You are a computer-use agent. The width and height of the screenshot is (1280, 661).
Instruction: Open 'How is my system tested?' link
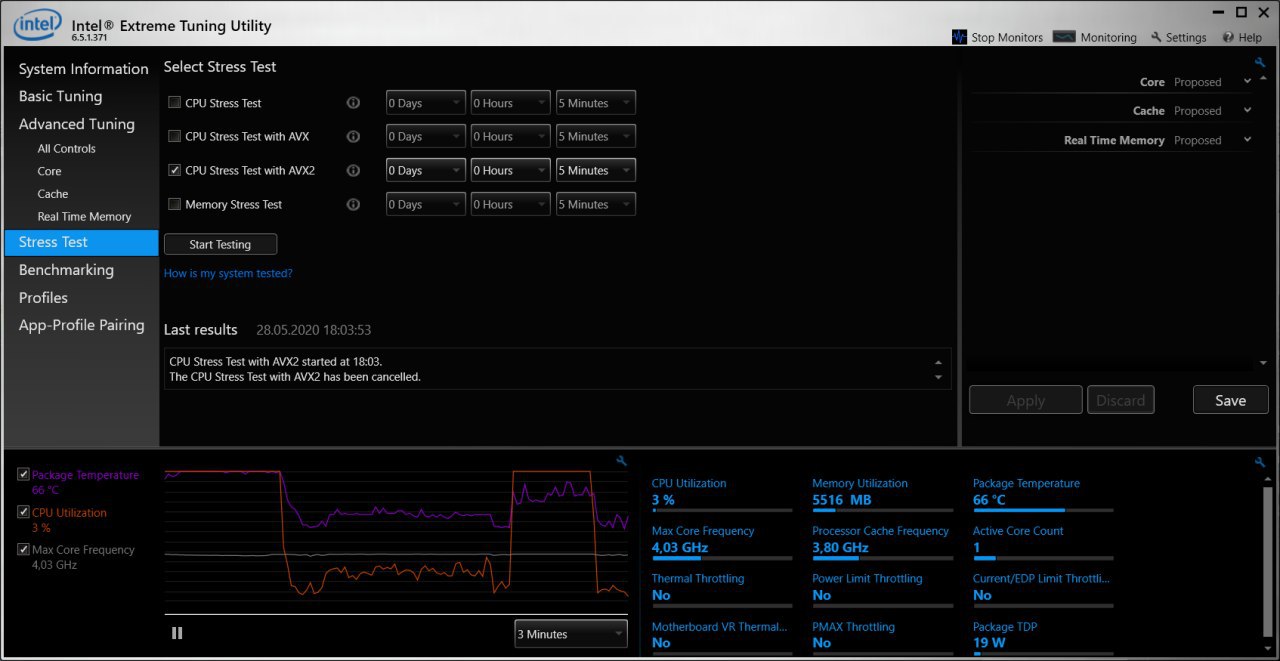click(228, 273)
